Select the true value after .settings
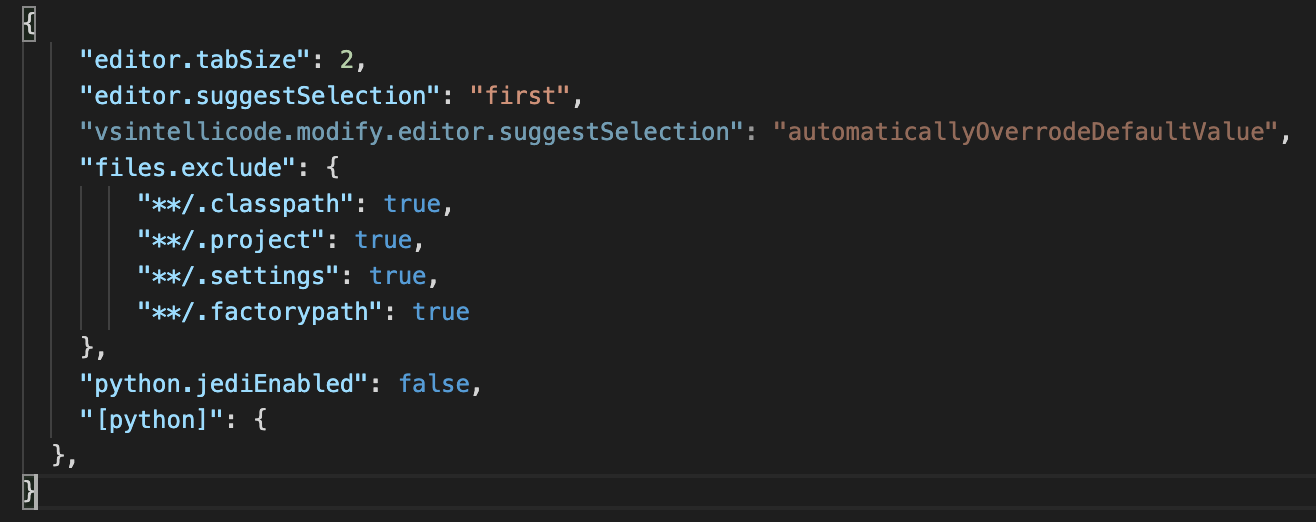The height and width of the screenshot is (522, 1316). coord(398,276)
